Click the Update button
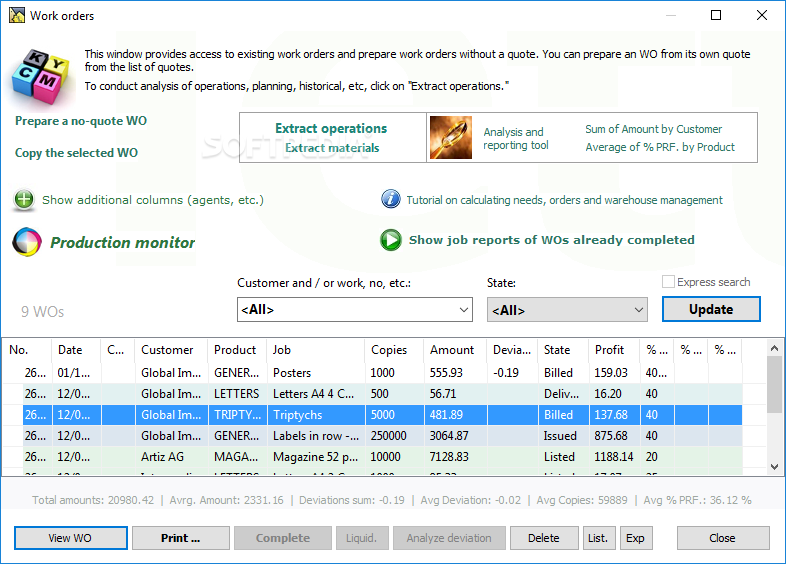This screenshot has height=564, width=786. click(x=711, y=309)
